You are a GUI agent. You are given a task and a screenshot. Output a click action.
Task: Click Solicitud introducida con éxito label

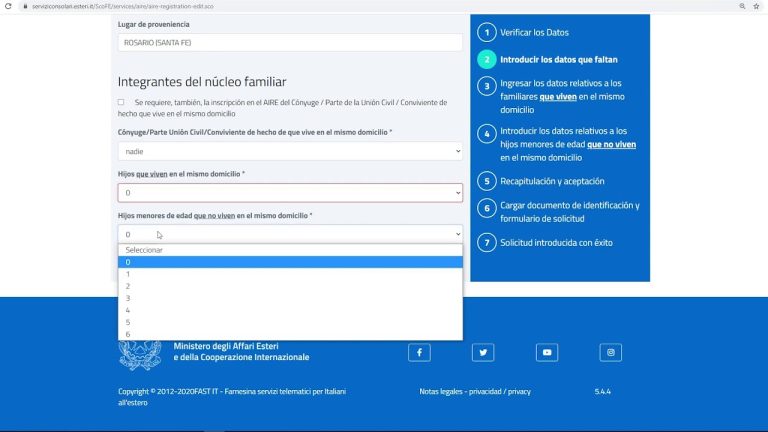[556, 242]
